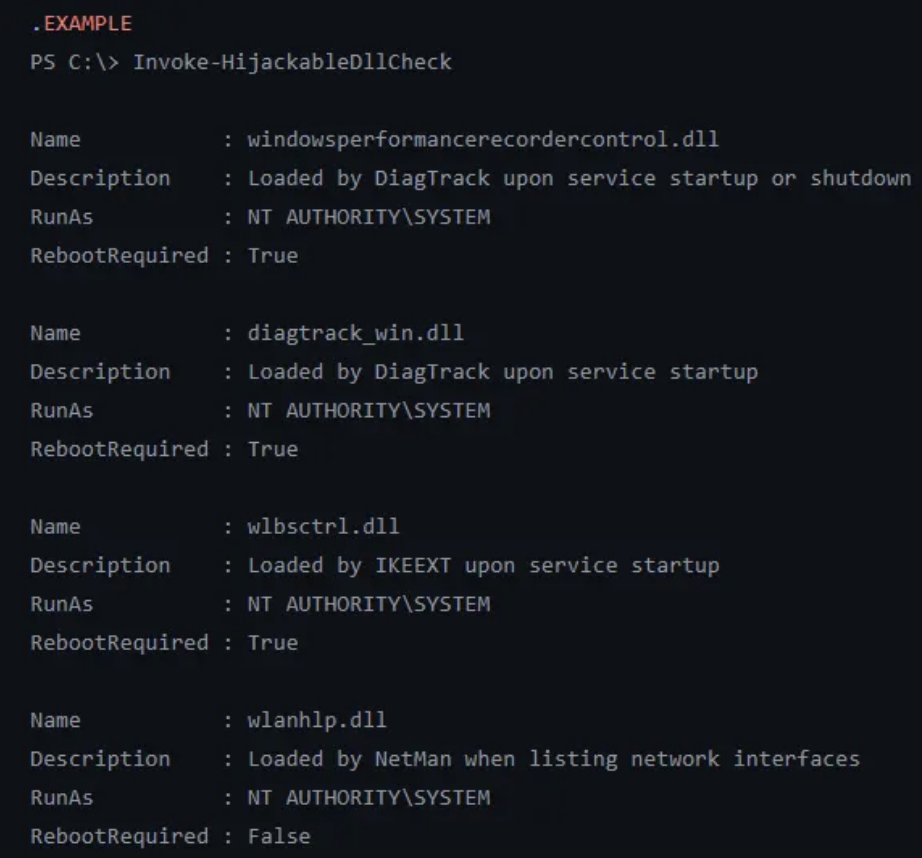
Task: Click the description mentioning startup or shutdown
Action: (579, 178)
